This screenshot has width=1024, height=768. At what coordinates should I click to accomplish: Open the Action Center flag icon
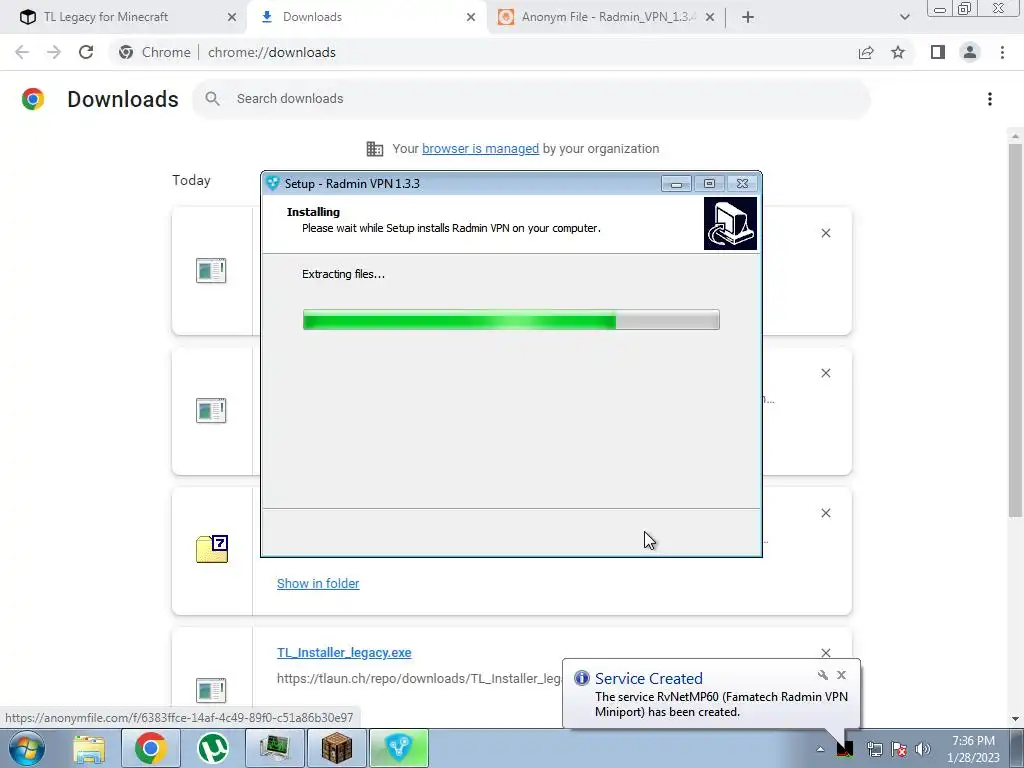click(899, 749)
